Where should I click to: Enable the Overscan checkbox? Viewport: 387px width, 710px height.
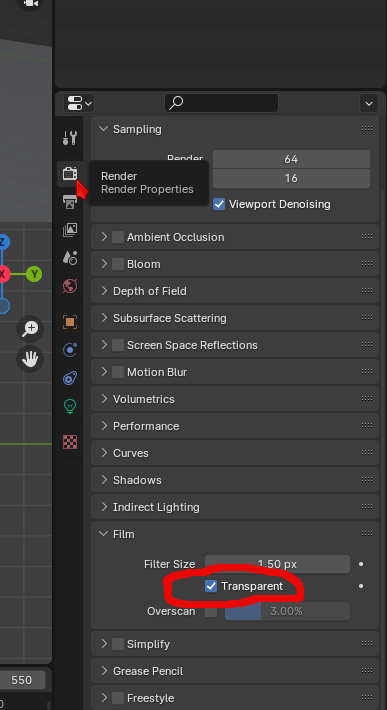pos(211,612)
